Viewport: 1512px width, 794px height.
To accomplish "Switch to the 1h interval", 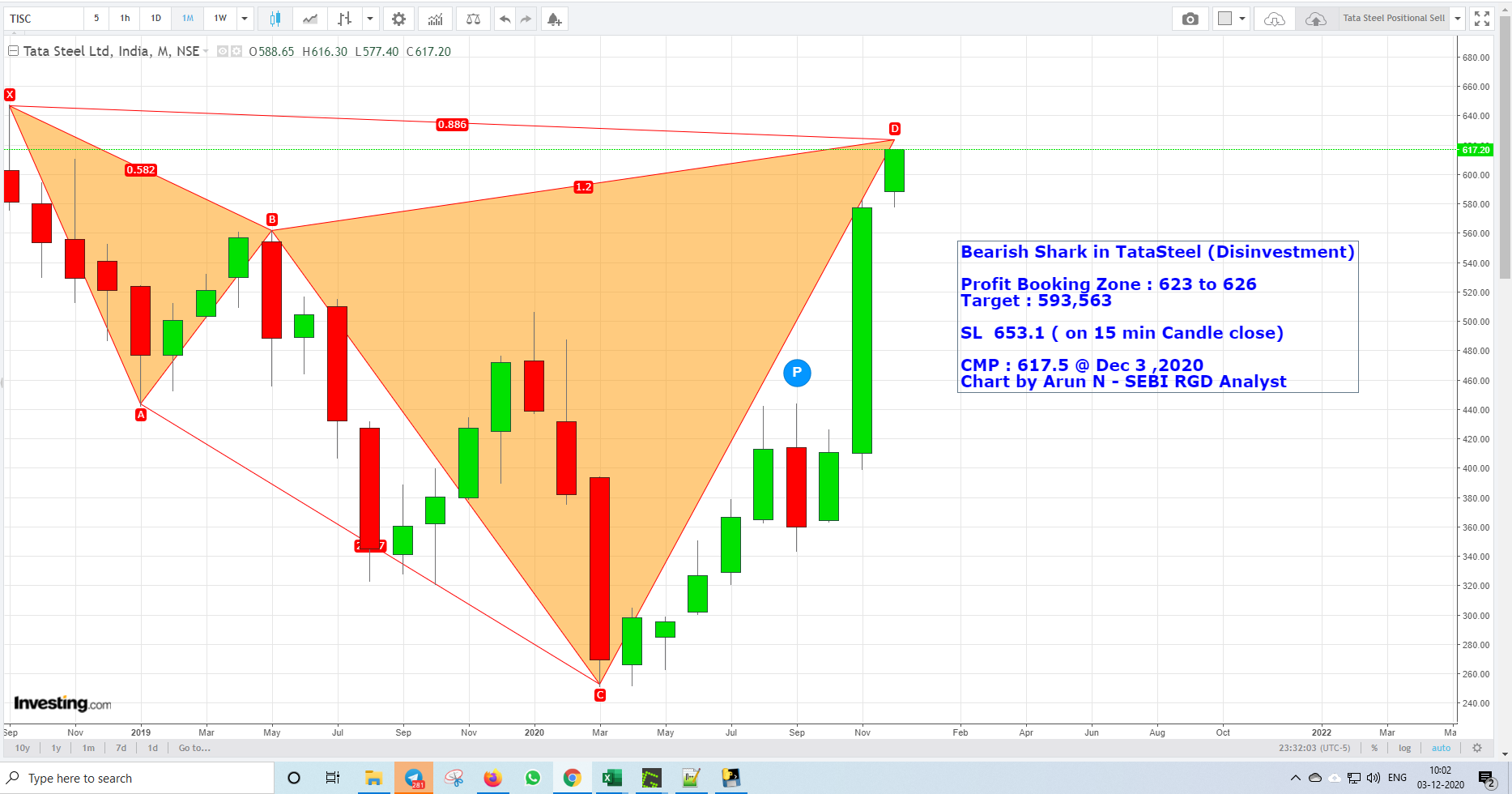I will tap(124, 18).
